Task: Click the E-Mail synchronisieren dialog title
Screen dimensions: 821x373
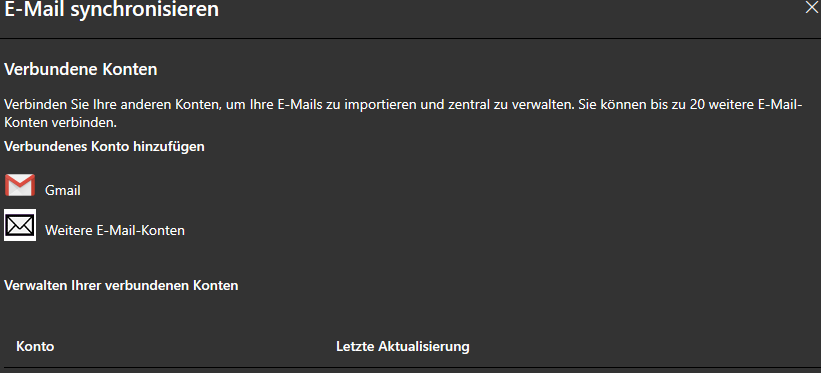Action: point(112,9)
